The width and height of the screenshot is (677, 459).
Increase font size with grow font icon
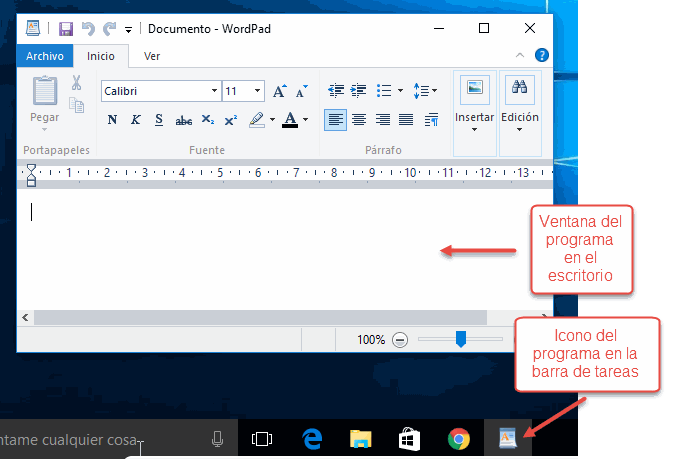pyautogui.click(x=280, y=91)
